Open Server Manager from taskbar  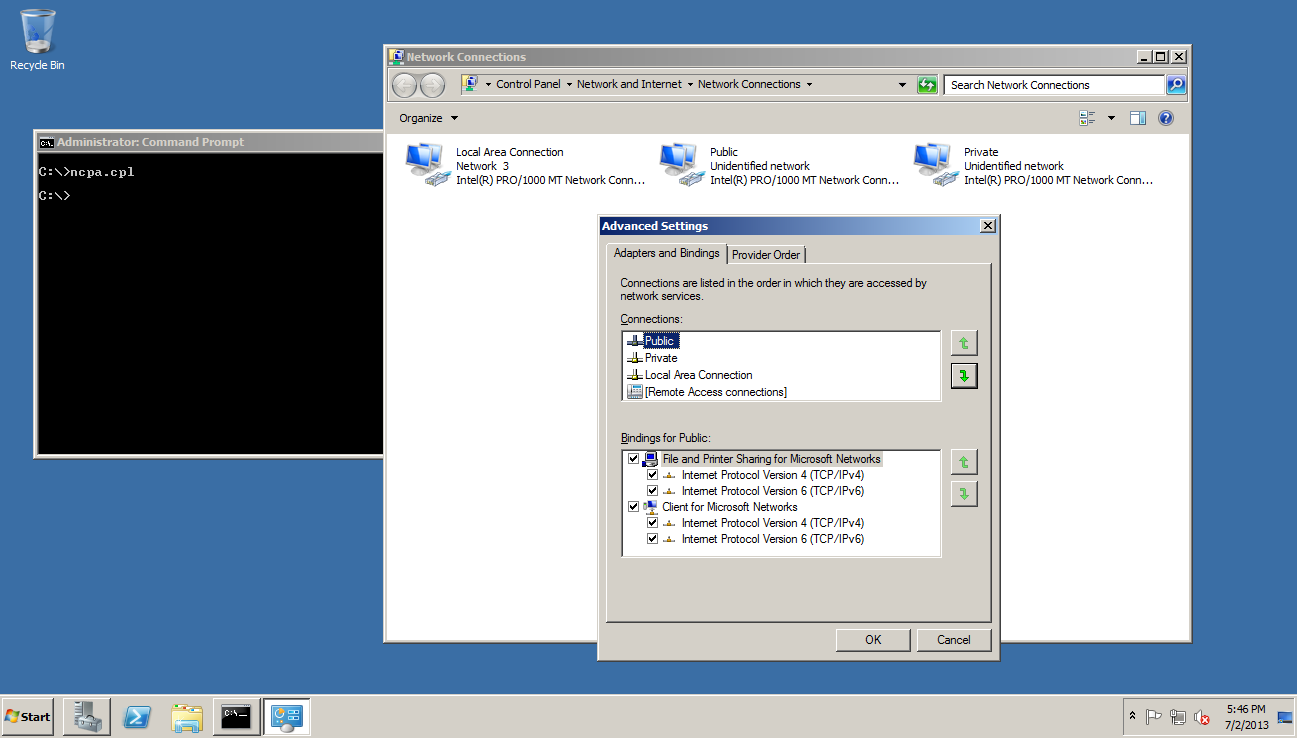click(86, 716)
